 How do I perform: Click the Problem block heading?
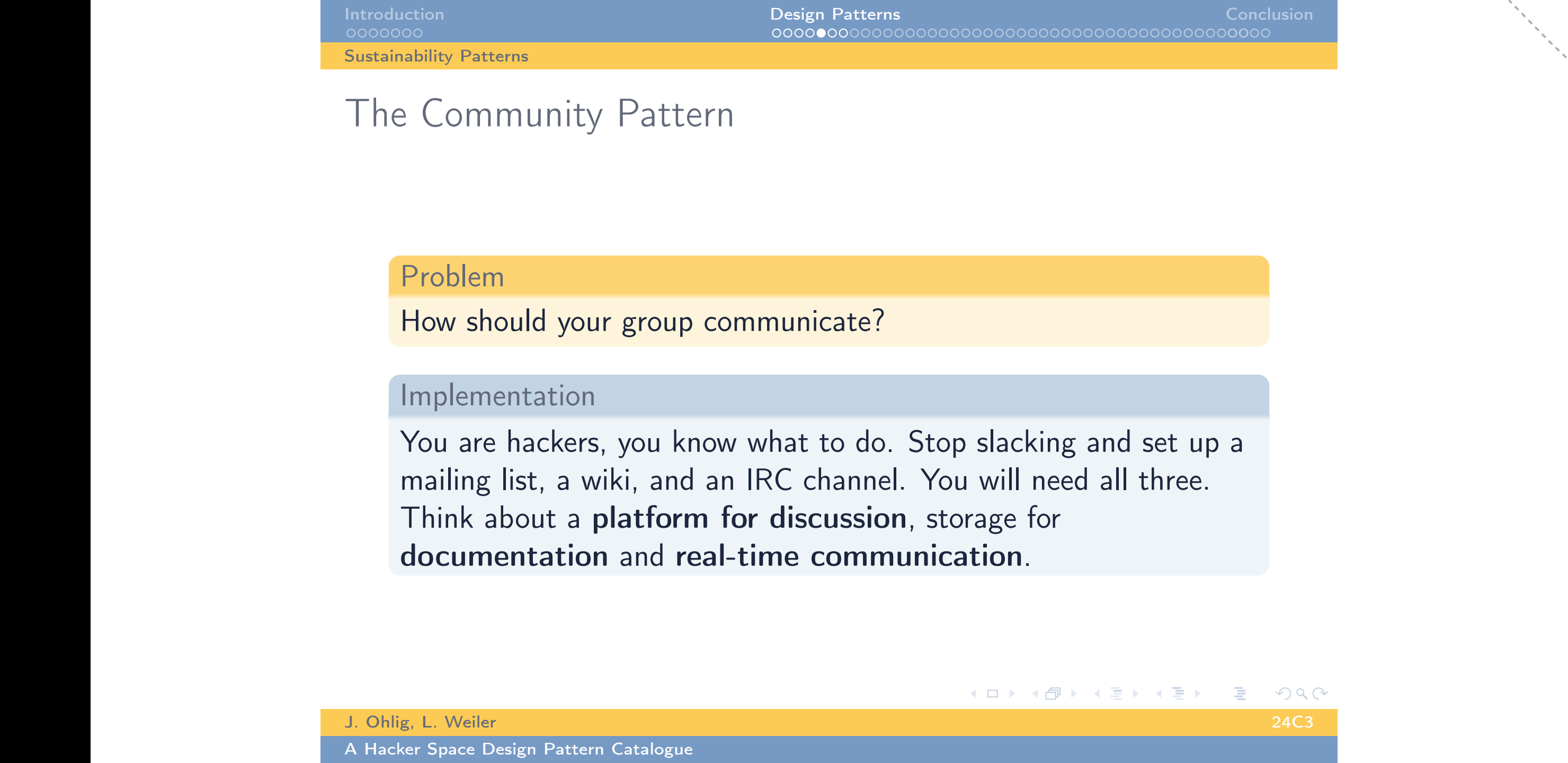point(452,277)
